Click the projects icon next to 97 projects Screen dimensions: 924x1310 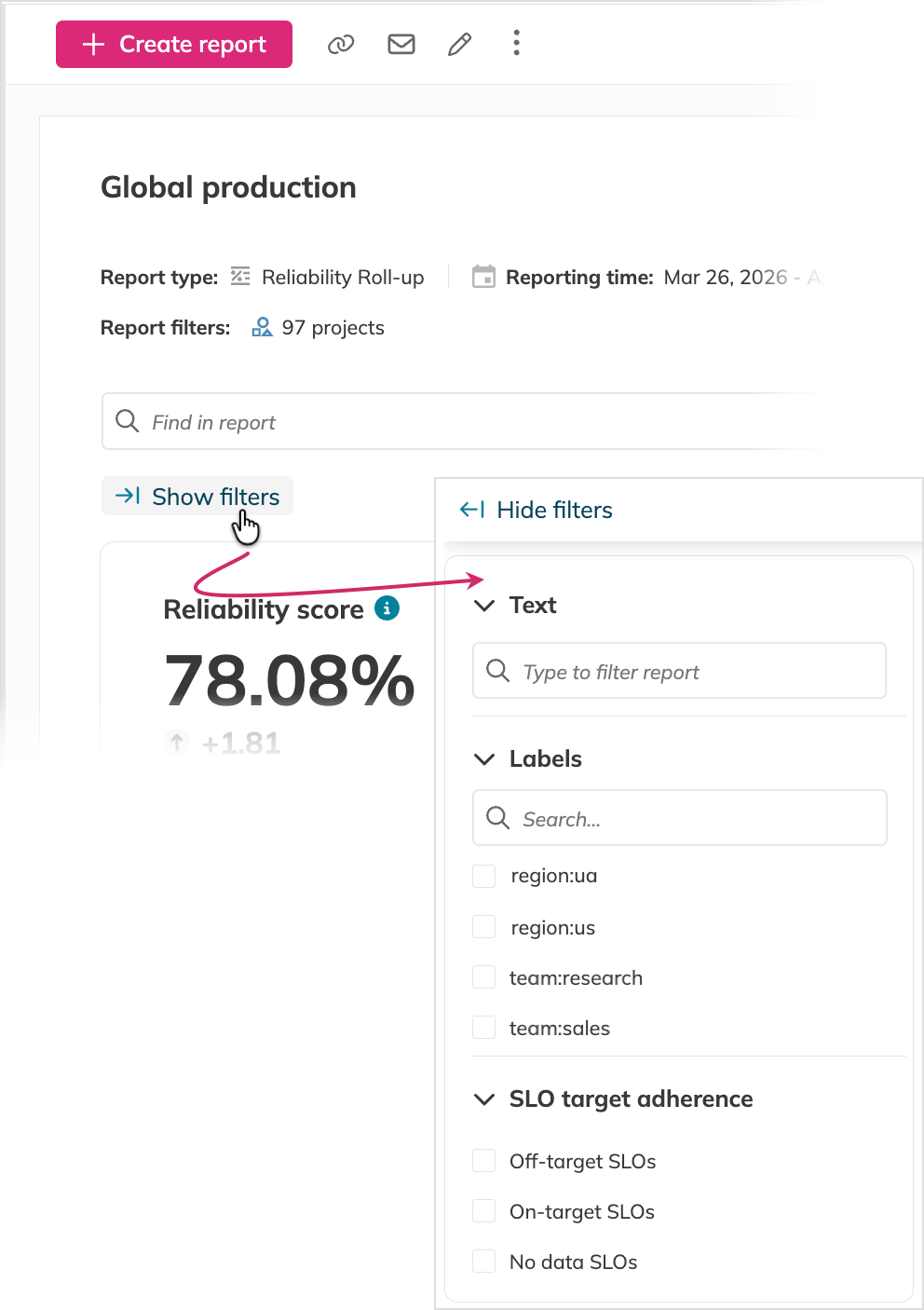coord(262,327)
